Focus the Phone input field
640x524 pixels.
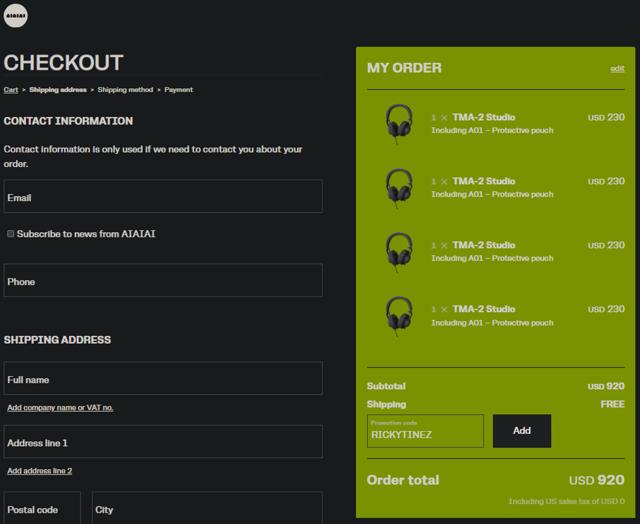click(163, 280)
